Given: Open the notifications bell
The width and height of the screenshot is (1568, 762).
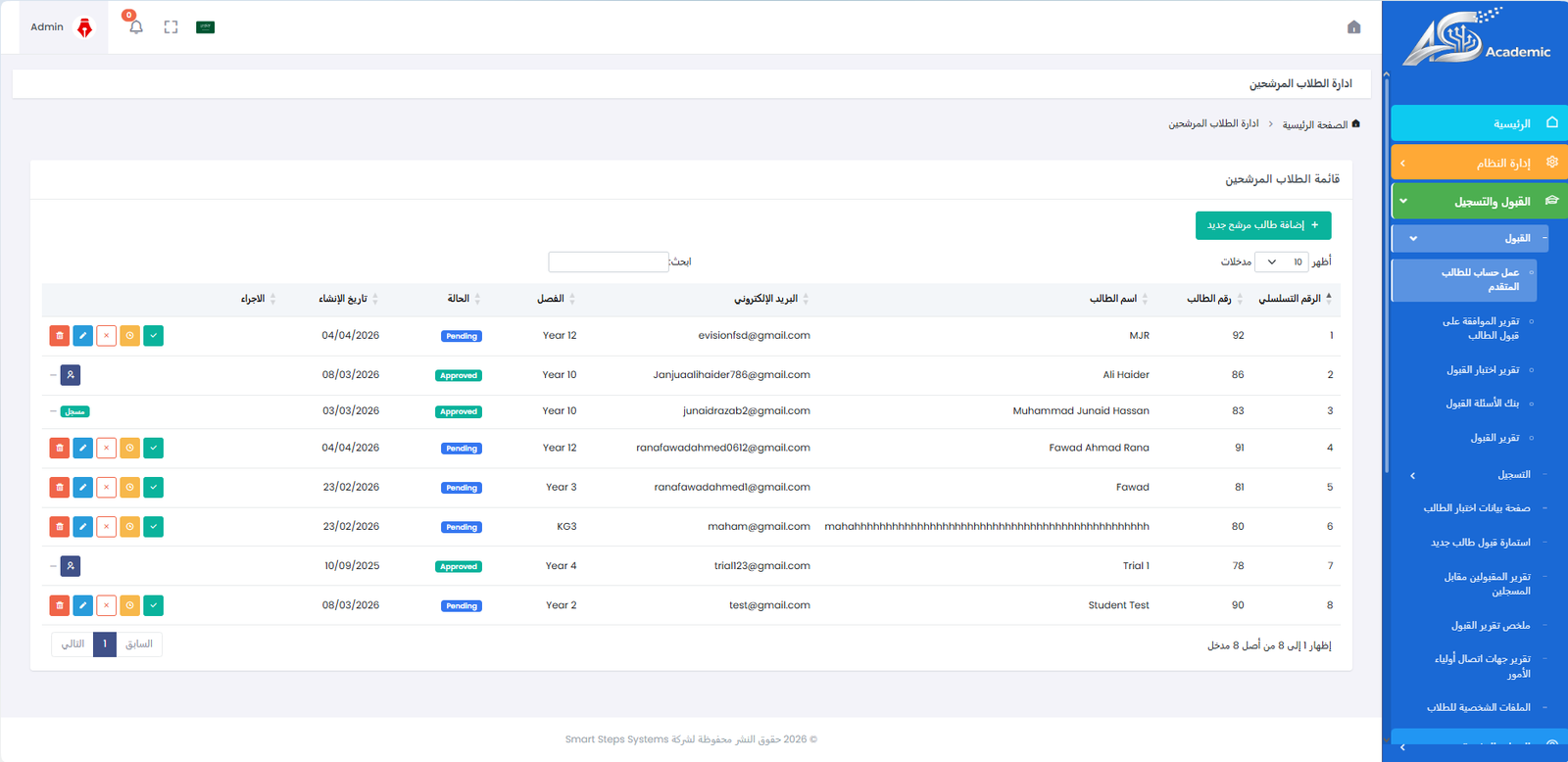Looking at the screenshot, I should point(136,27).
